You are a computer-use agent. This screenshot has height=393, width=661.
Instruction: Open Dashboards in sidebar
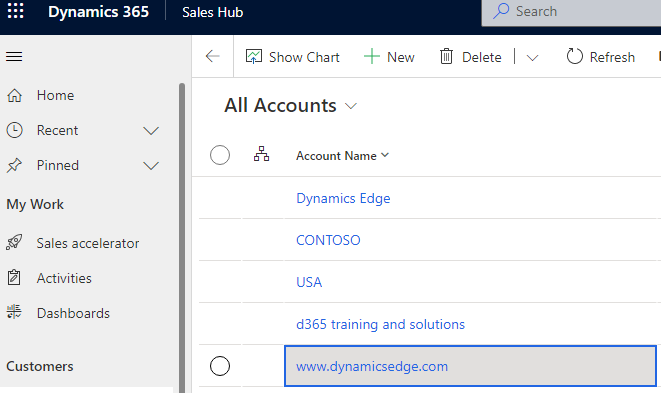coord(73,313)
